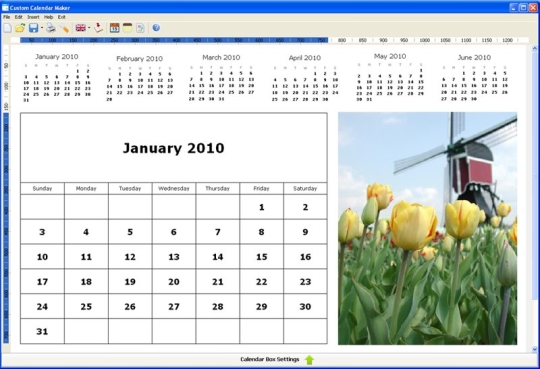Viewport: 540px width, 369px height.
Task: Expand Calendar Box Settings panel
Action: click(x=270, y=359)
